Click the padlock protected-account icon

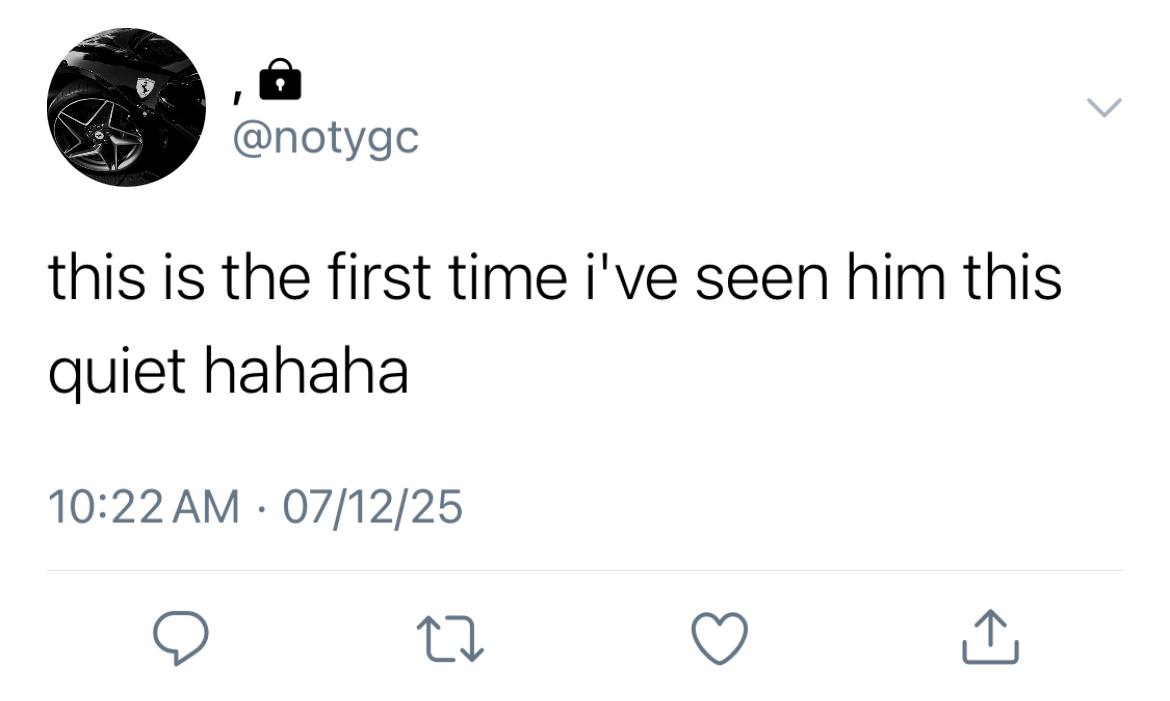pyautogui.click(x=280, y=79)
